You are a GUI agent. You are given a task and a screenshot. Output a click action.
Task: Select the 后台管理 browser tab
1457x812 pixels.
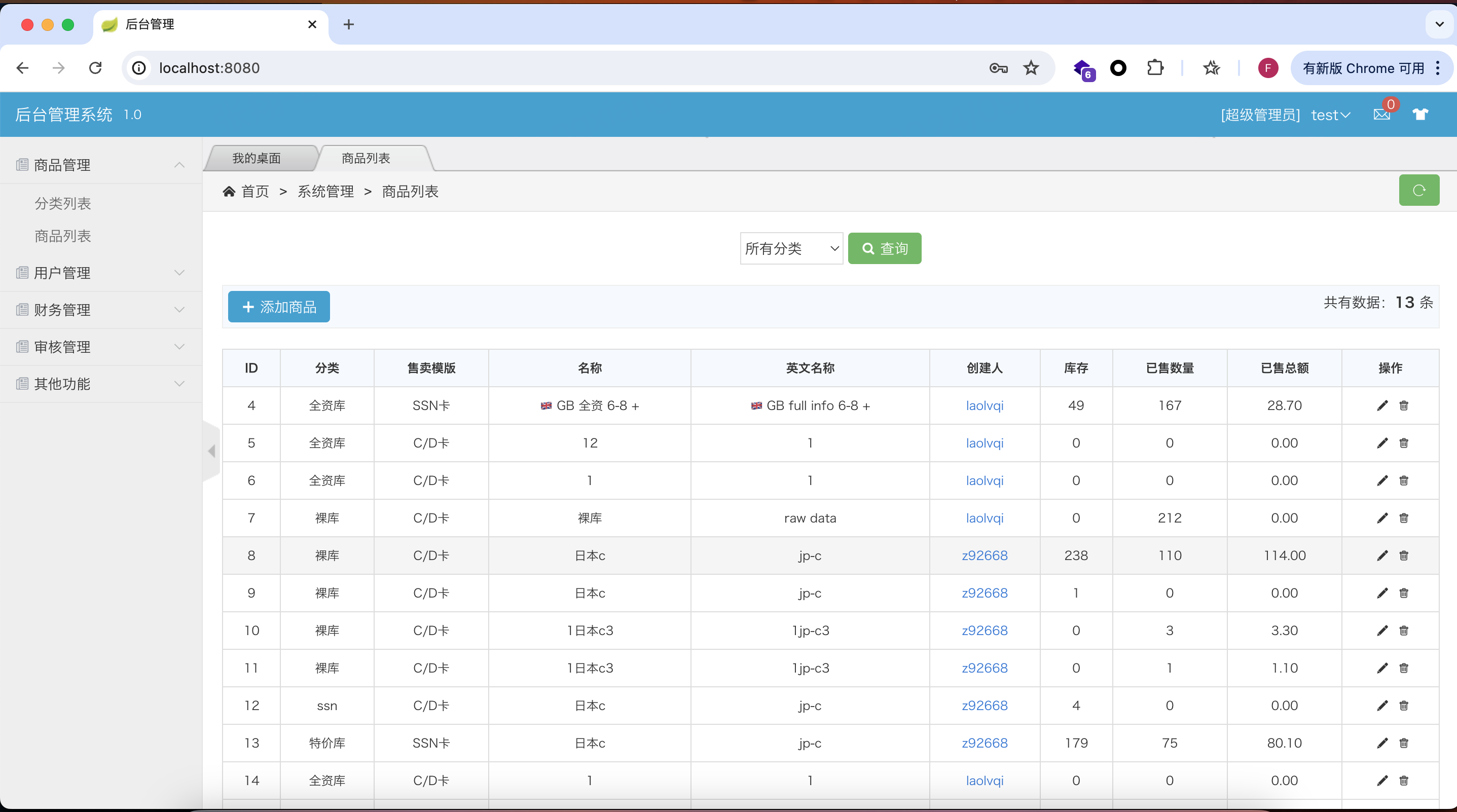(x=209, y=25)
